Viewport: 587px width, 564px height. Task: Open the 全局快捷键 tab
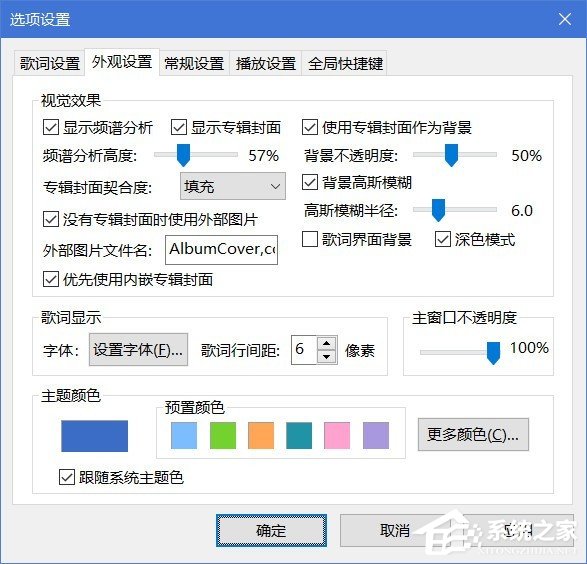[345, 63]
